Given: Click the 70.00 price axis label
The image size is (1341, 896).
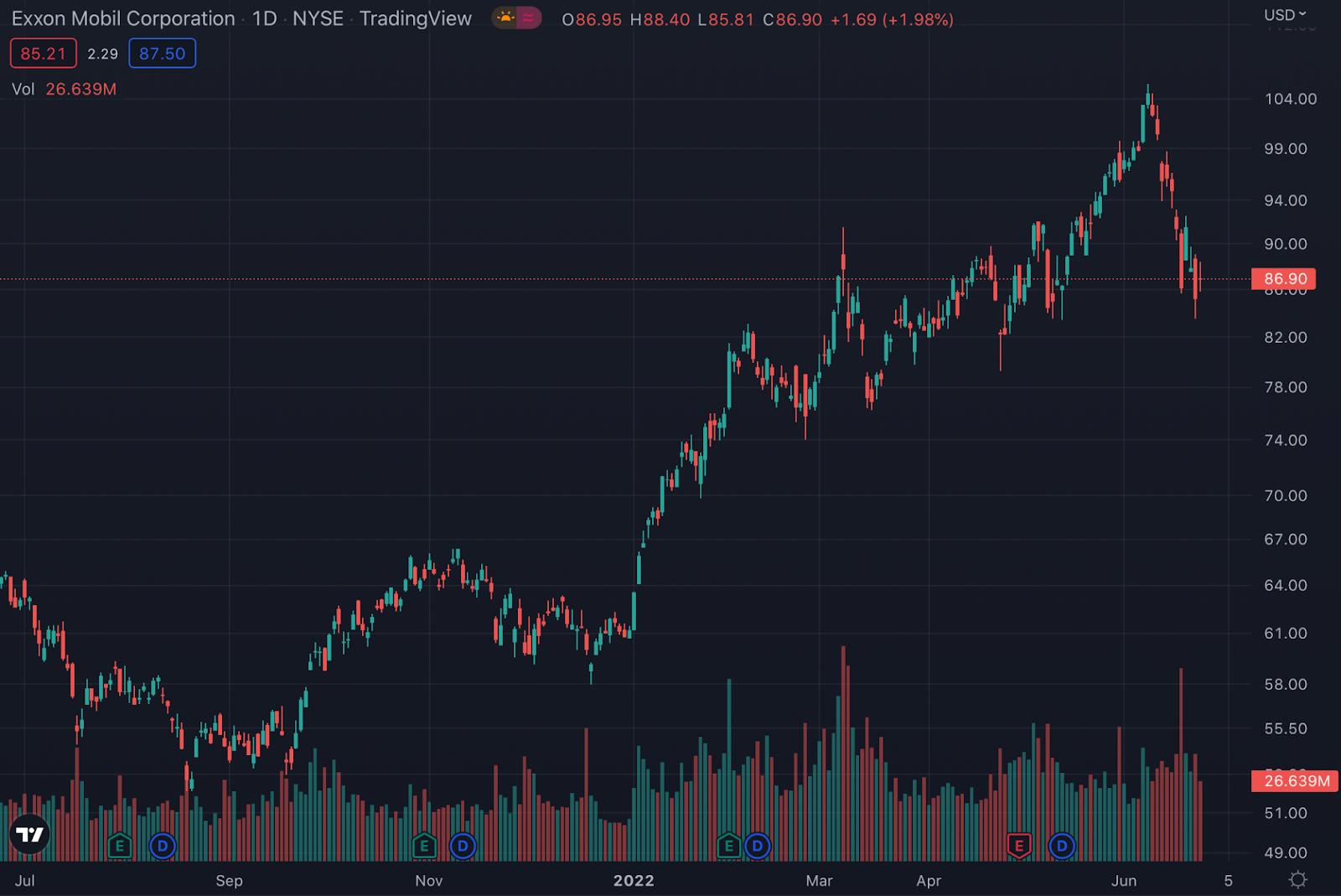Looking at the screenshot, I should click(x=1286, y=495).
